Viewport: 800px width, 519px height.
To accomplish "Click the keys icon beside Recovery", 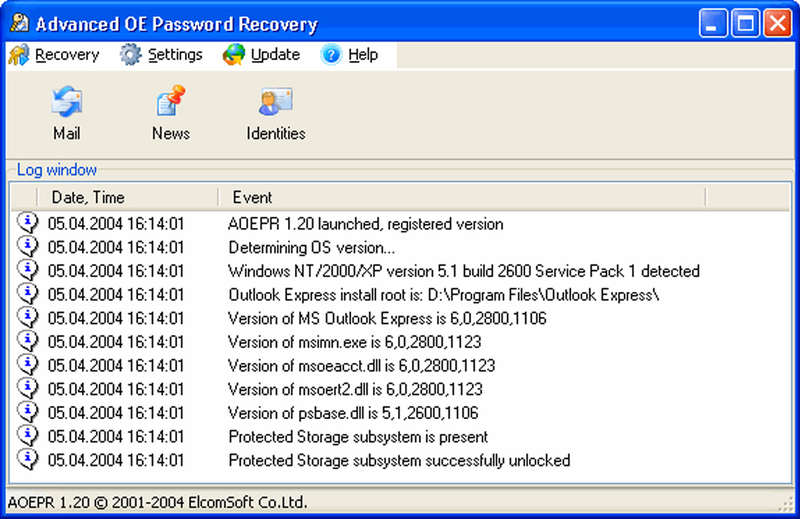I will point(19,55).
